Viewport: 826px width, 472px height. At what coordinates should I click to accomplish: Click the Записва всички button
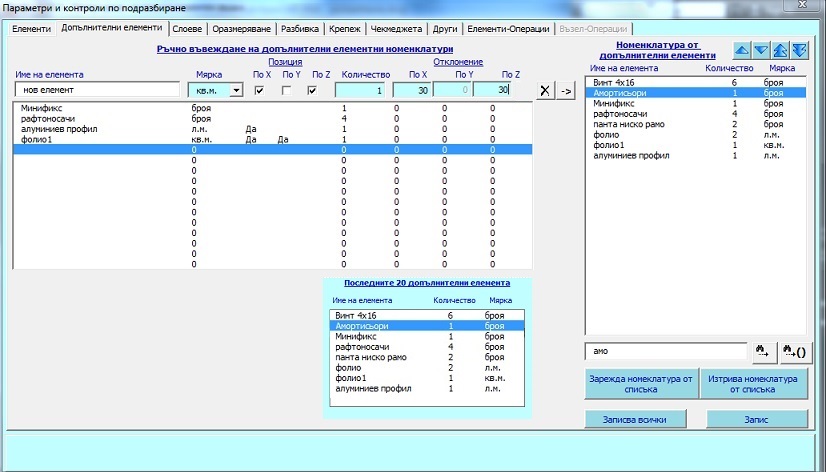coord(635,420)
